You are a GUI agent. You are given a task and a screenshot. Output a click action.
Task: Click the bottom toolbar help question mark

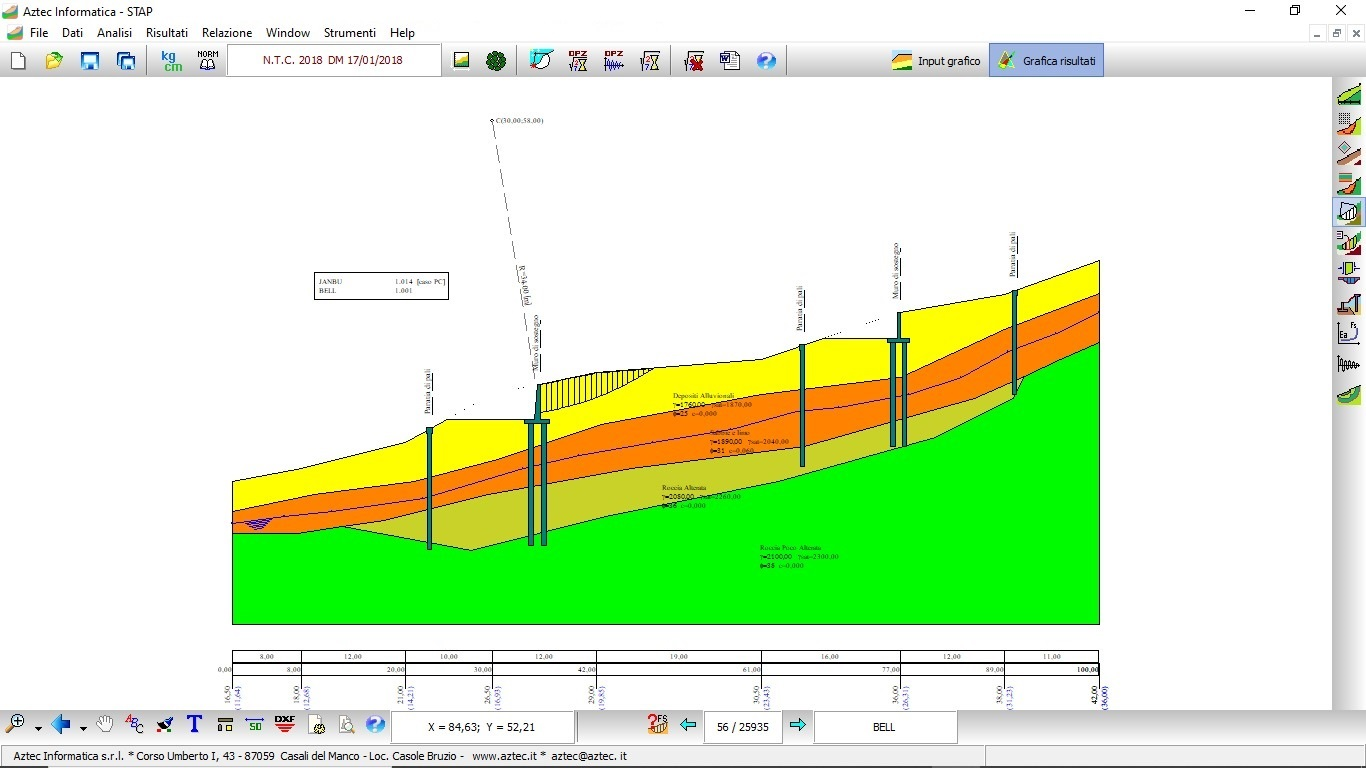click(375, 724)
